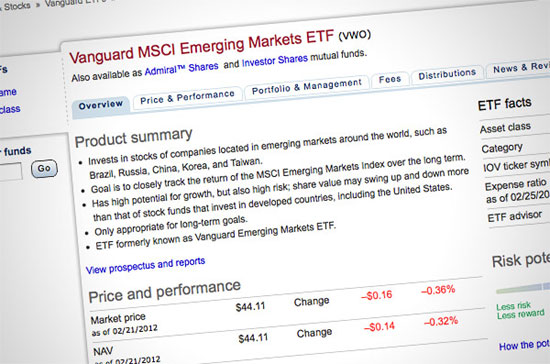
Task: Click the ETF facts heading
Action: click(504, 104)
